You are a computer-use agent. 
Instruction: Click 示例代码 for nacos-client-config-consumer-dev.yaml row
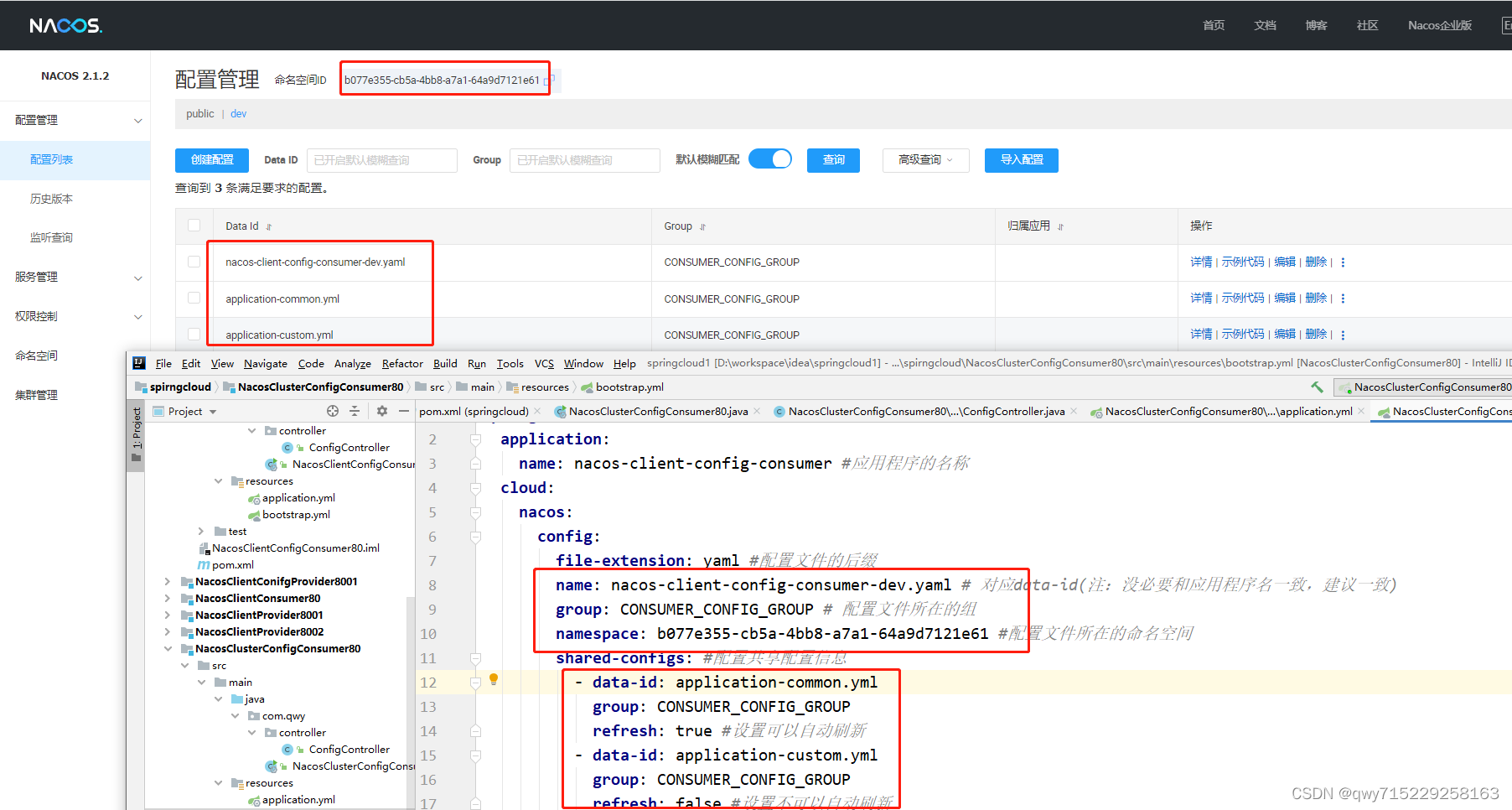[1243, 262]
